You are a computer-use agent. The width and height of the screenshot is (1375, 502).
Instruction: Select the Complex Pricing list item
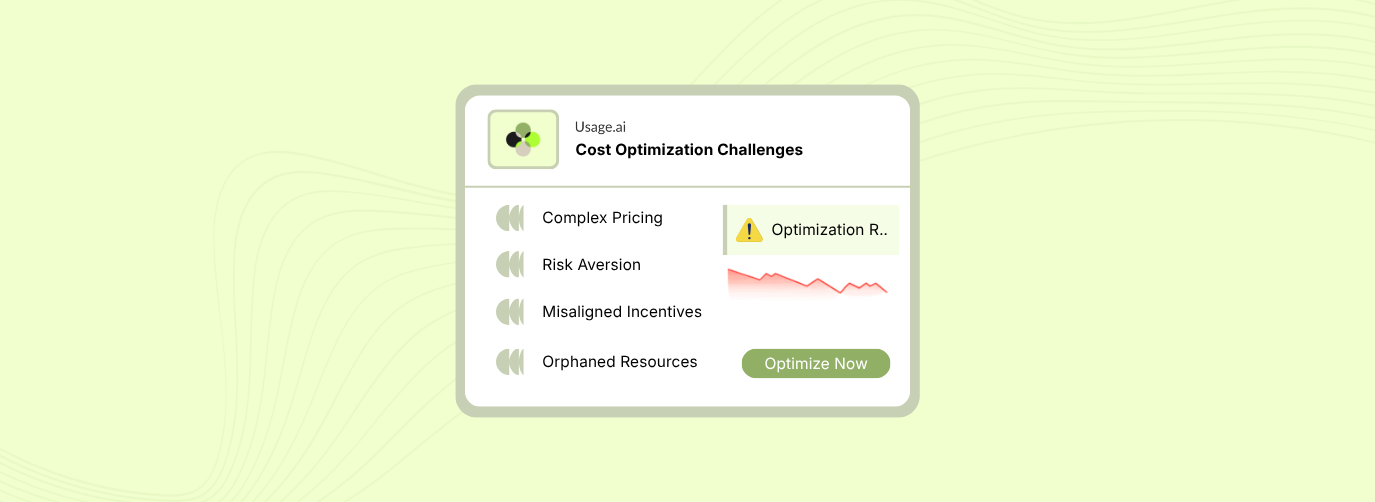pos(602,218)
